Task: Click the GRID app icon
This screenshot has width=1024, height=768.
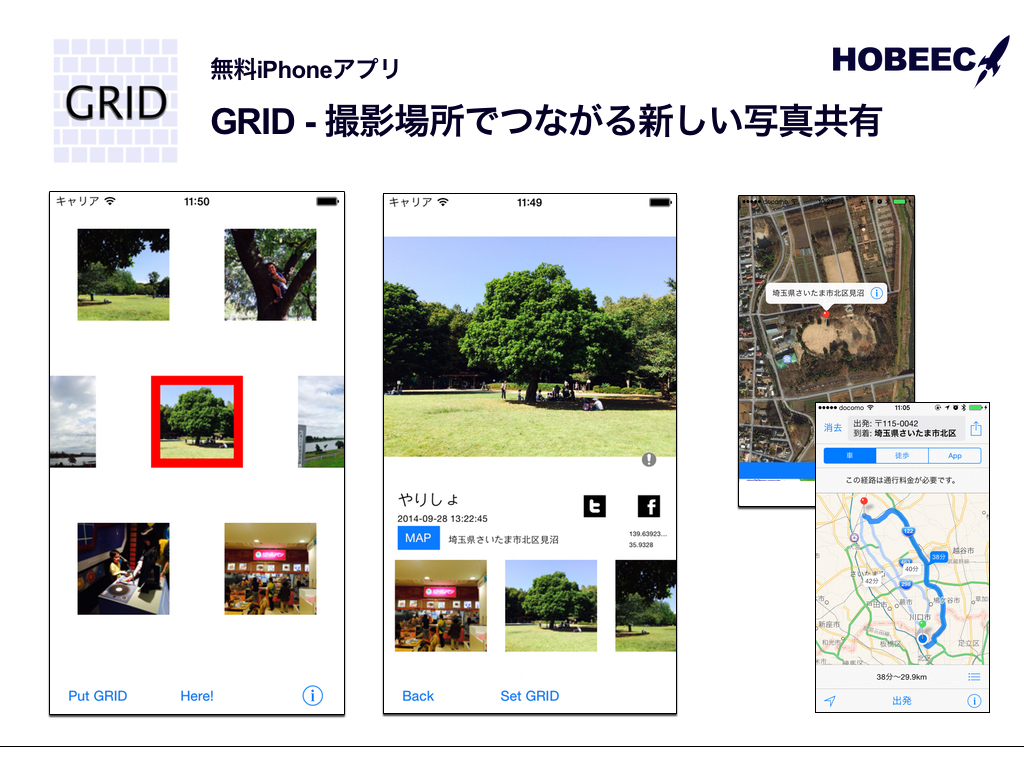Action: click(x=116, y=101)
